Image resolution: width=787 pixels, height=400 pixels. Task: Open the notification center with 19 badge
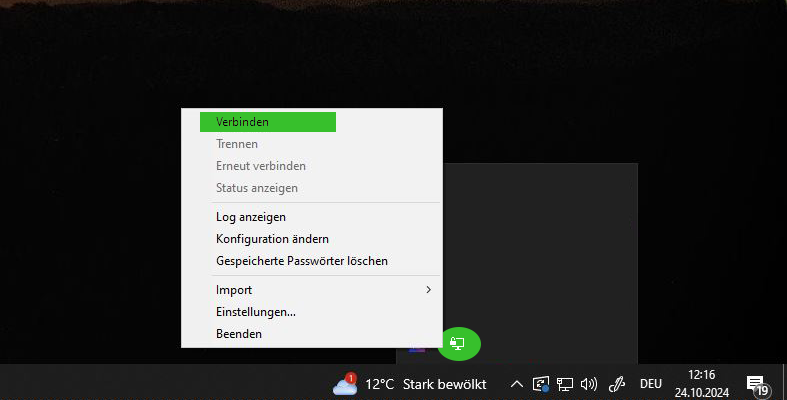[758, 384]
